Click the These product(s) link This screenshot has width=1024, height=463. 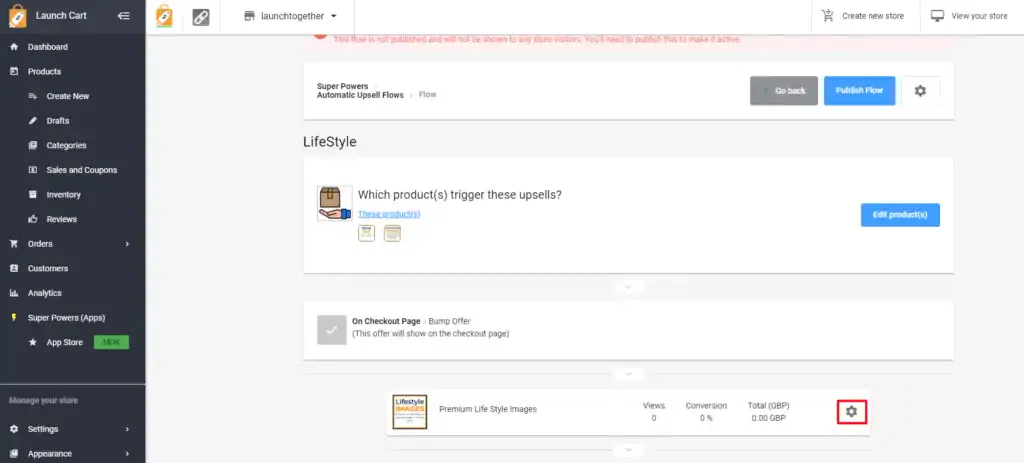[x=389, y=214]
